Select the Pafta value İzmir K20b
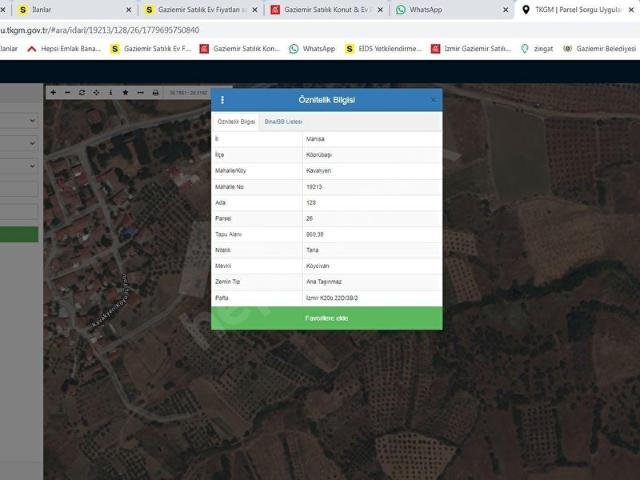 click(332, 298)
